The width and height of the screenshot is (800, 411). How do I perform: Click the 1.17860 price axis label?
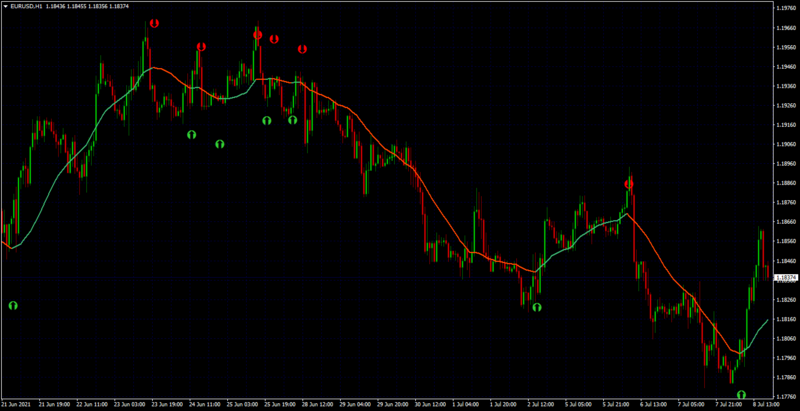coord(786,377)
